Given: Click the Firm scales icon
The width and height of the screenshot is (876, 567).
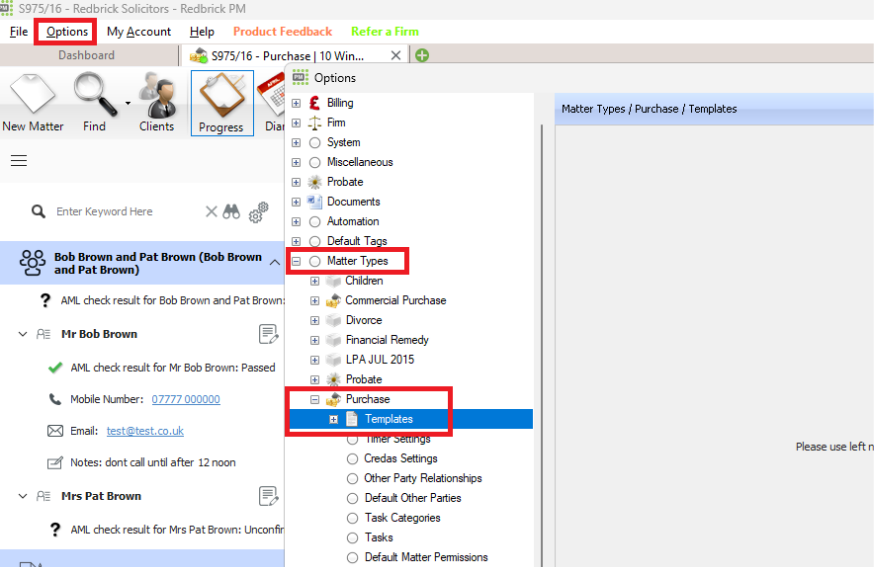Looking at the screenshot, I should [x=315, y=122].
